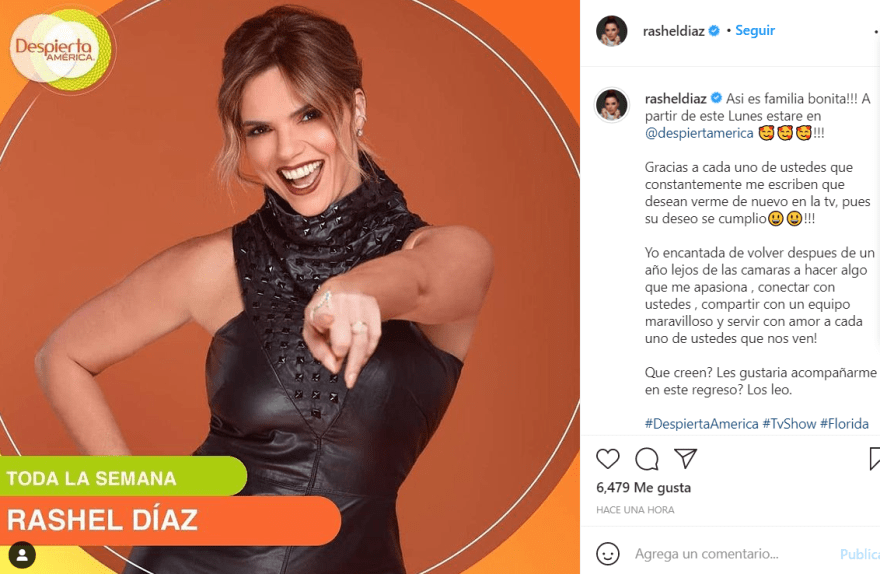Open rasheldiaz username in caption
Viewport: 880px width, 574px height.
[676, 99]
